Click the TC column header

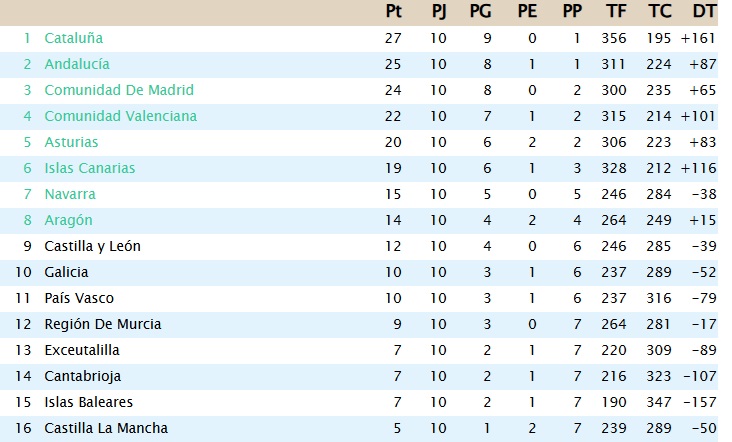coord(659,12)
